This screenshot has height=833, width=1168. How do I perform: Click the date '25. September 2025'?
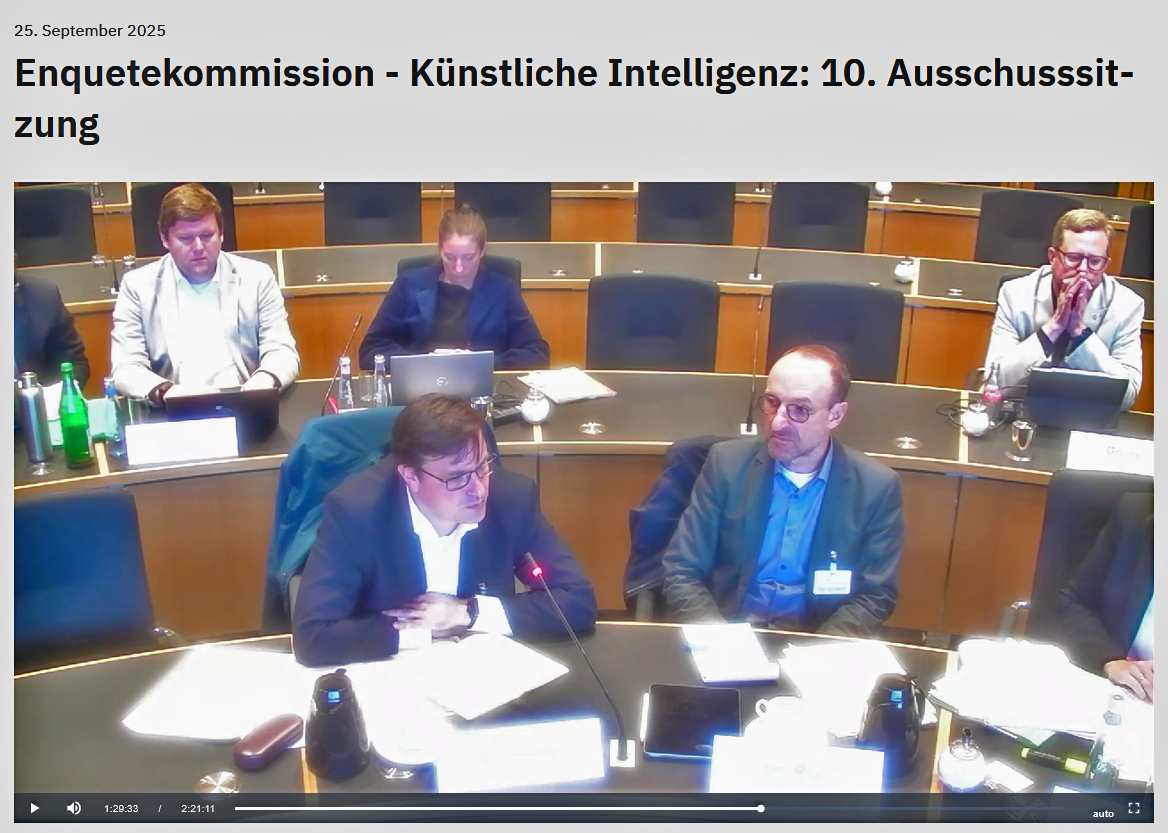tap(89, 31)
